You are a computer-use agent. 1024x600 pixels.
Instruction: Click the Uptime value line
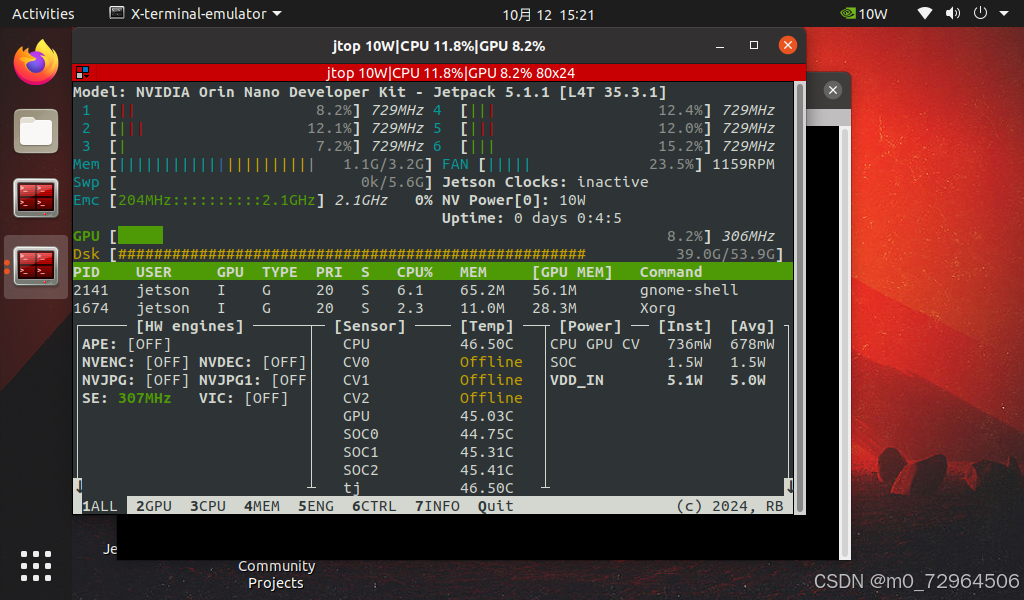click(532, 218)
